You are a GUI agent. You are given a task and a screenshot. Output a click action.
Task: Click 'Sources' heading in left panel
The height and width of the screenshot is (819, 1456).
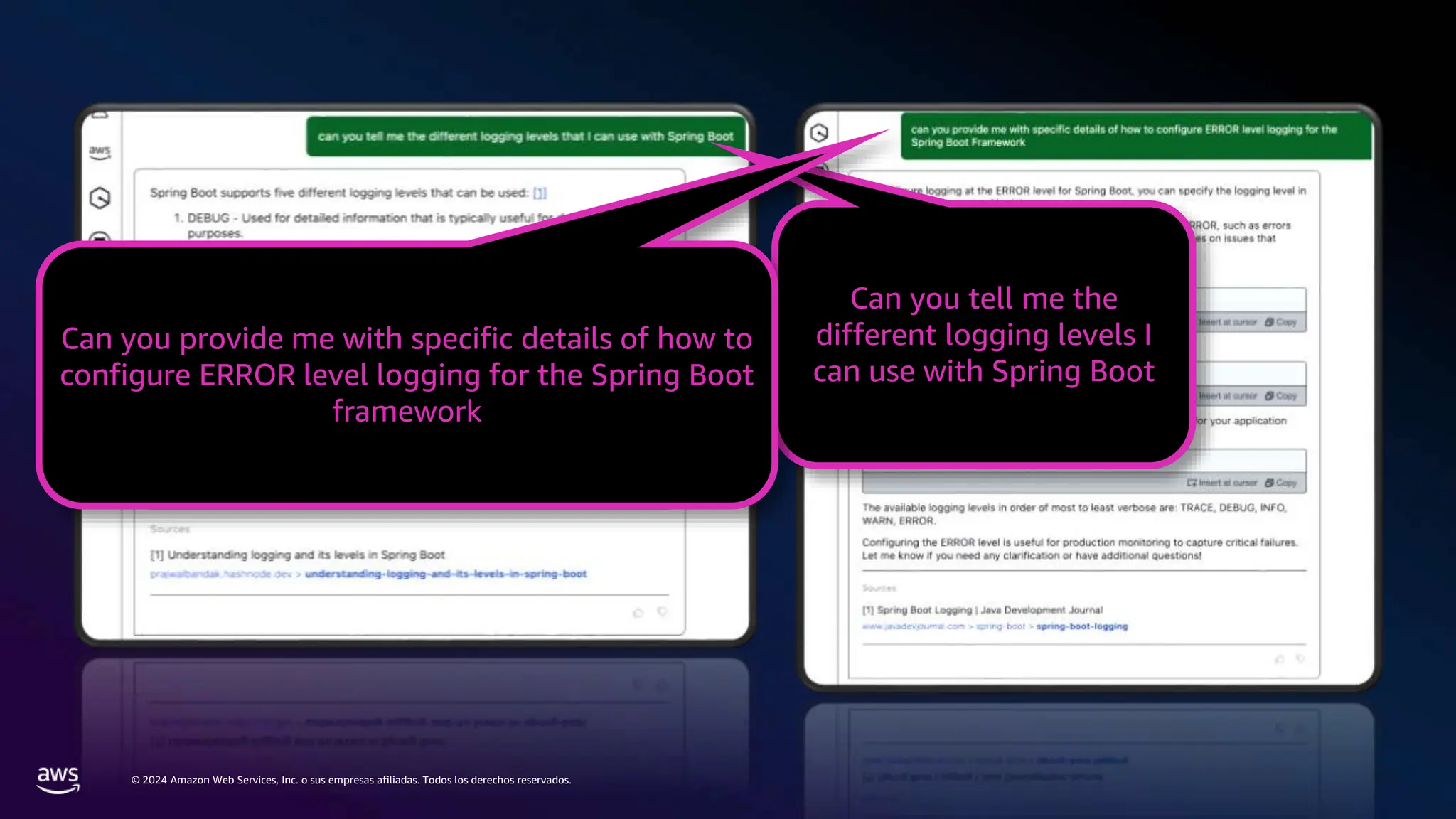[170, 529]
